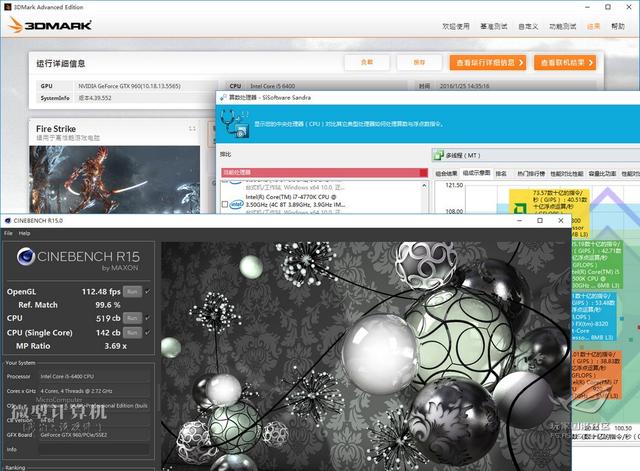This screenshot has width=640, height=471.
Task: Run the OpenGL test in Cinebench
Action: (132, 291)
